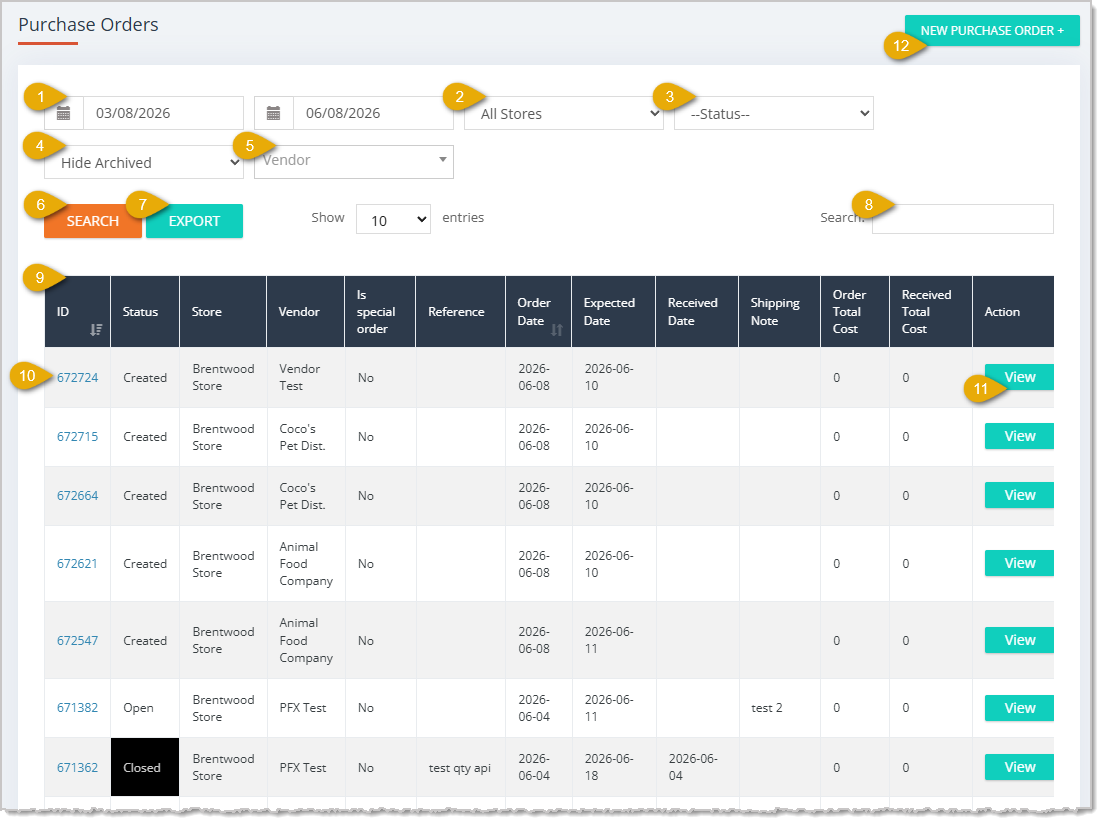Screen dimensions: 1102x824
Task: View order 672621 via View button
Action: point(1019,563)
